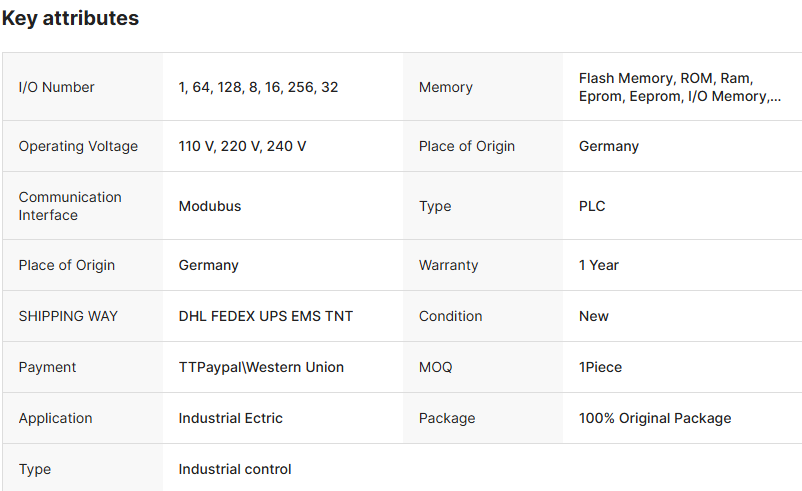Select the Operating Voltage label

coord(78,146)
